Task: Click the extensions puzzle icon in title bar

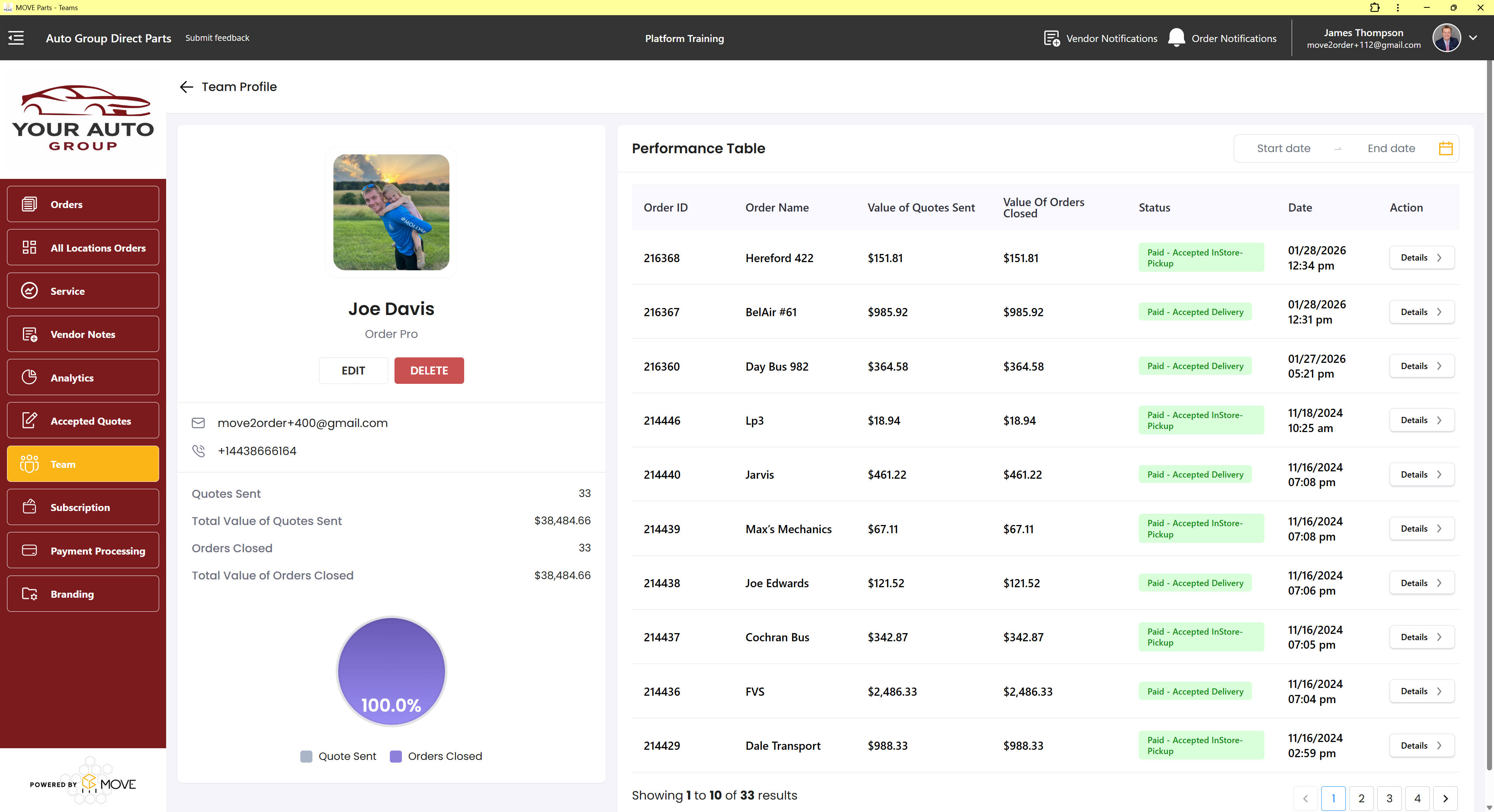Action: tap(1375, 7)
